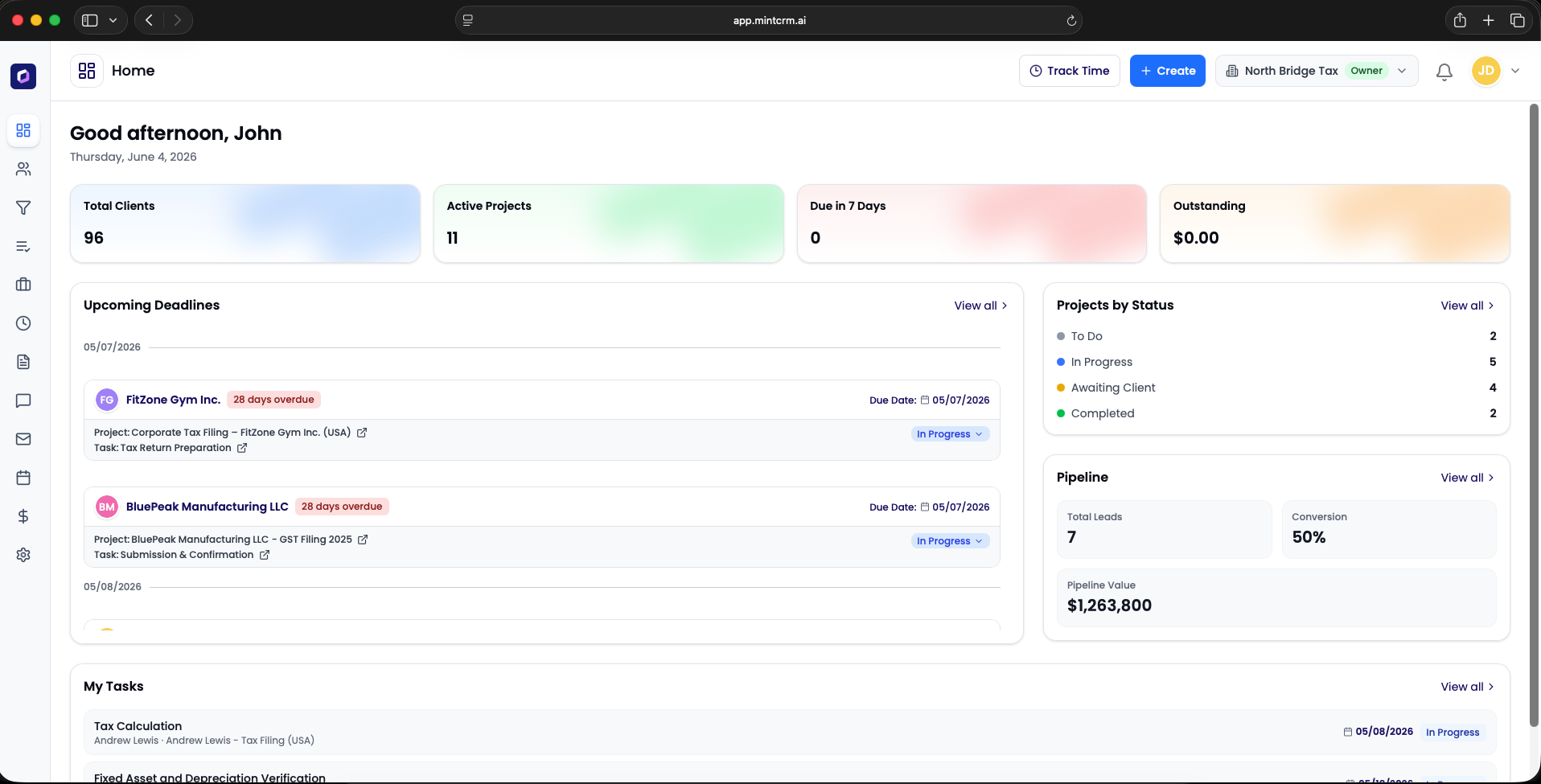
Task: Expand BluePeak Manufacturing In Progress status dropdown
Action: click(x=950, y=541)
